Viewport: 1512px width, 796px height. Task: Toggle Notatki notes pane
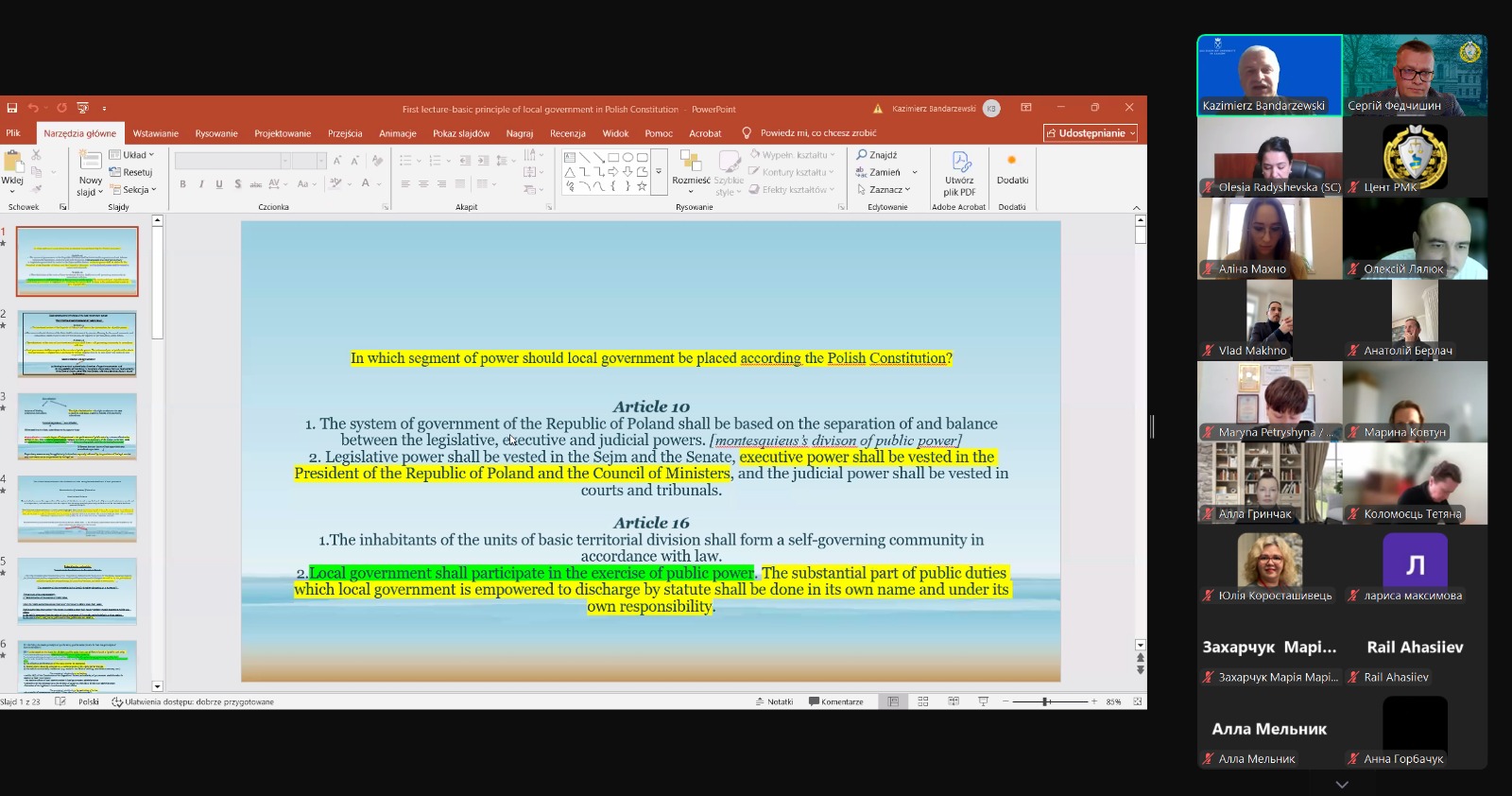774,701
